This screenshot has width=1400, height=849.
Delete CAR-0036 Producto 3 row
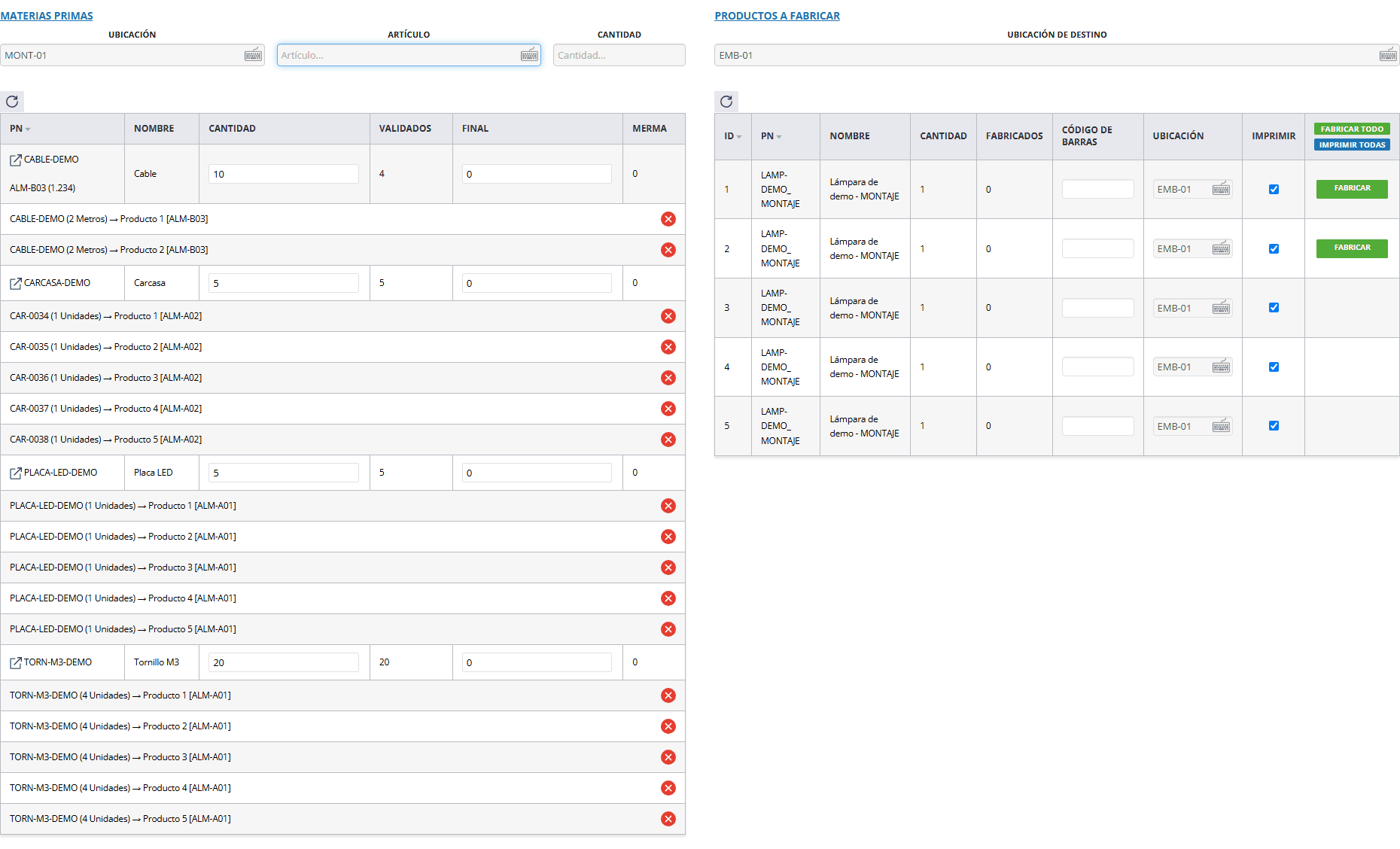coord(668,378)
